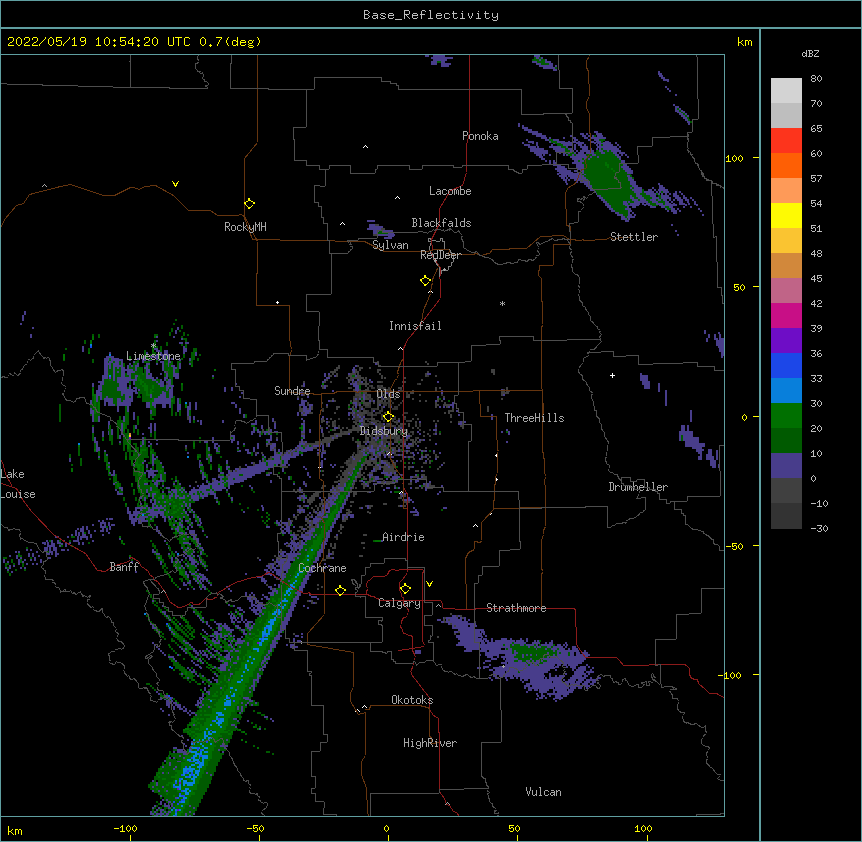Screen dimensions: 862x842
Task: Click the RedDeer label
Action: (440, 255)
